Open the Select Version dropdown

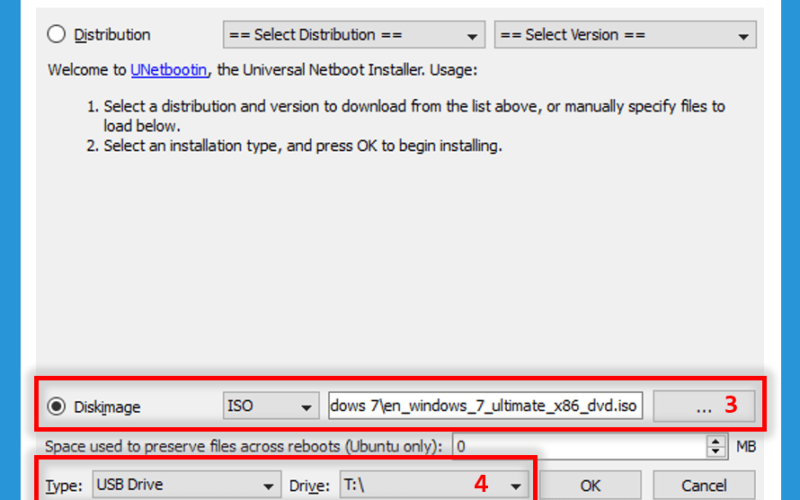[x=625, y=35]
